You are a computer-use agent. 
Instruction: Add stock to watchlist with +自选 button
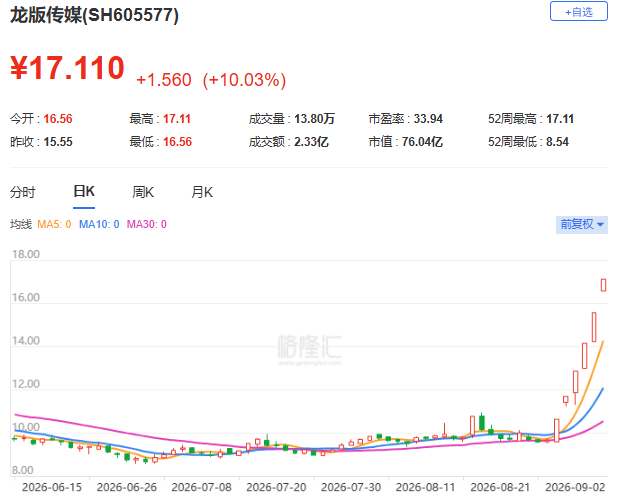[x=578, y=12]
